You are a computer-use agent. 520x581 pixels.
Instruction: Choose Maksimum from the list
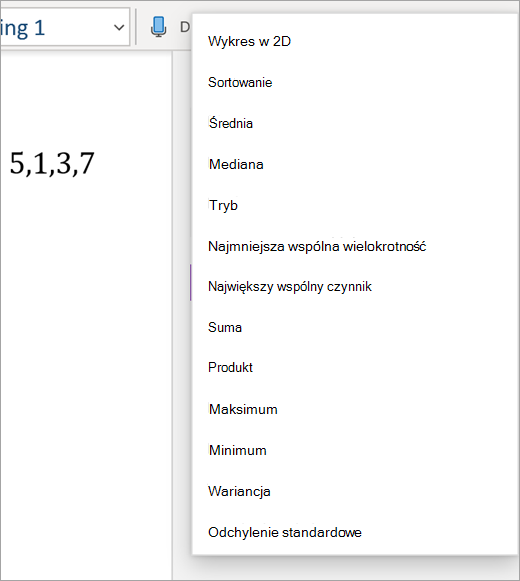pos(243,409)
